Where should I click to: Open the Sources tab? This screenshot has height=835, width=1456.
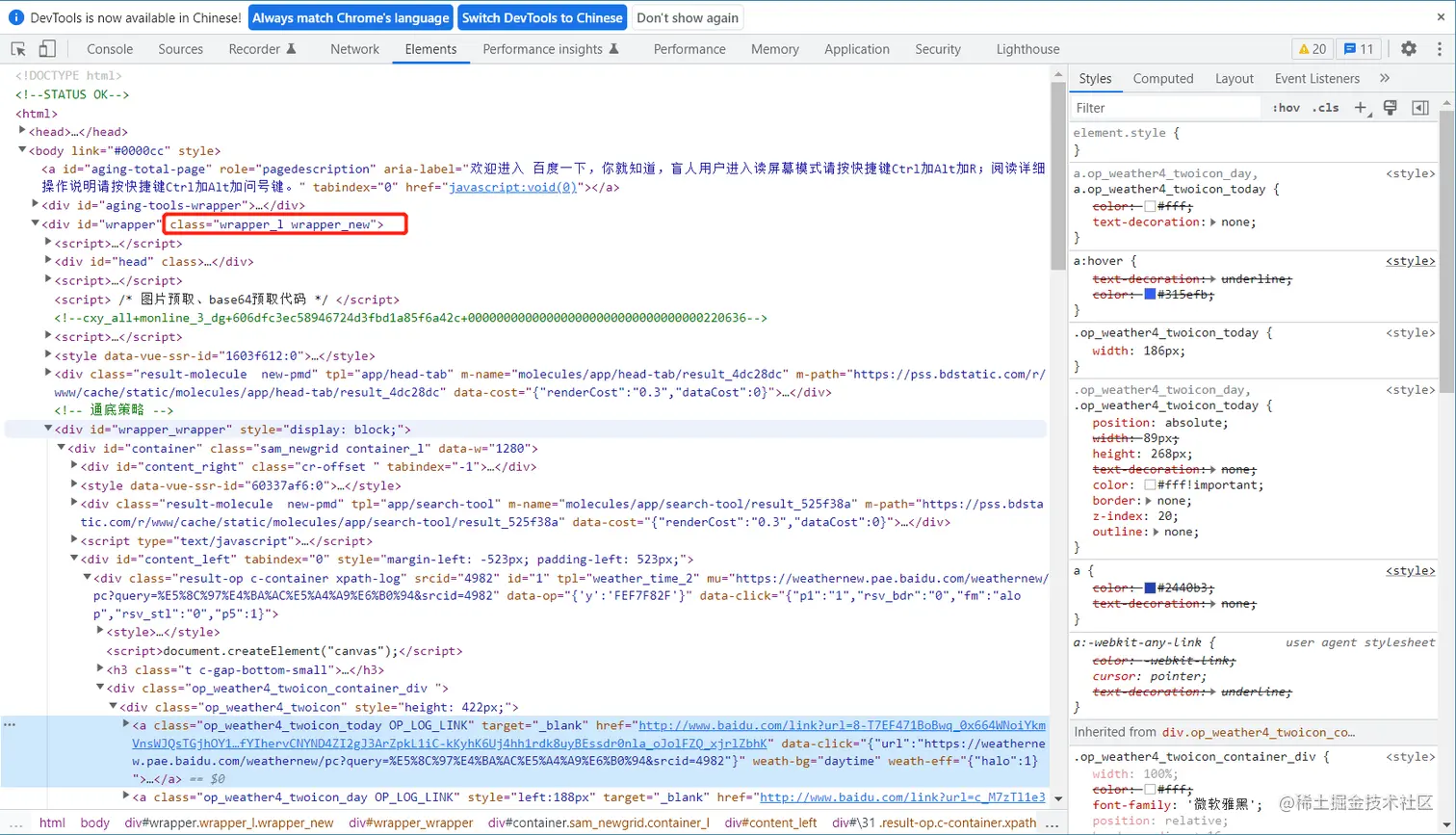[x=181, y=49]
